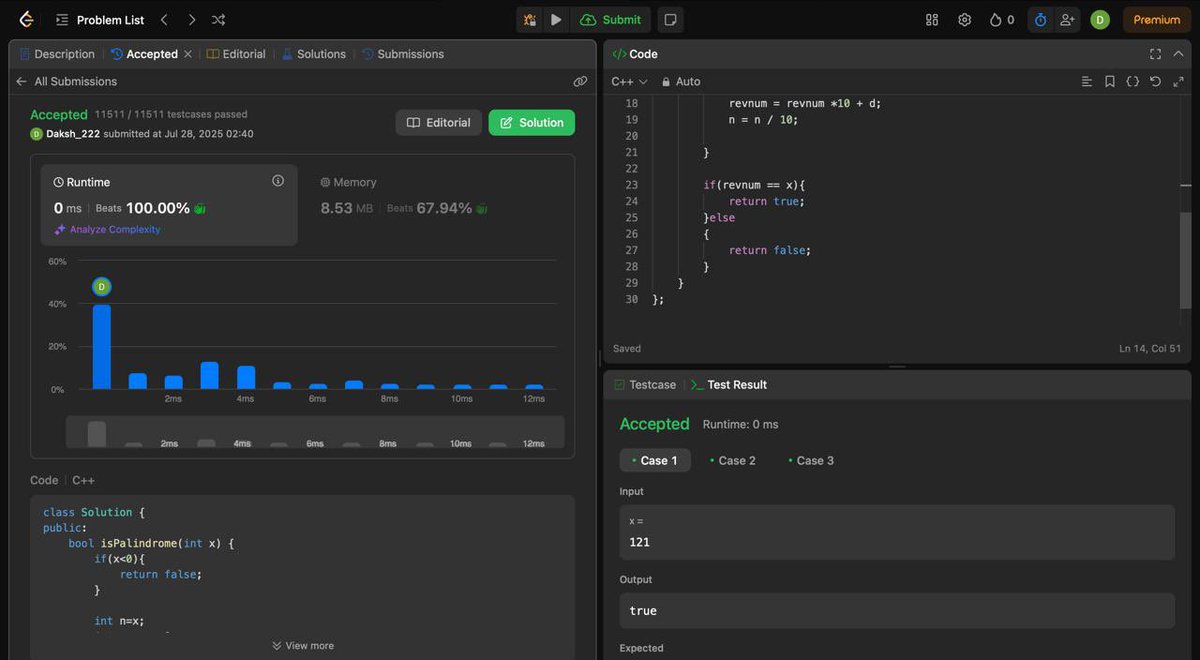Copy submission link icon
1200x660 pixels.
point(580,81)
